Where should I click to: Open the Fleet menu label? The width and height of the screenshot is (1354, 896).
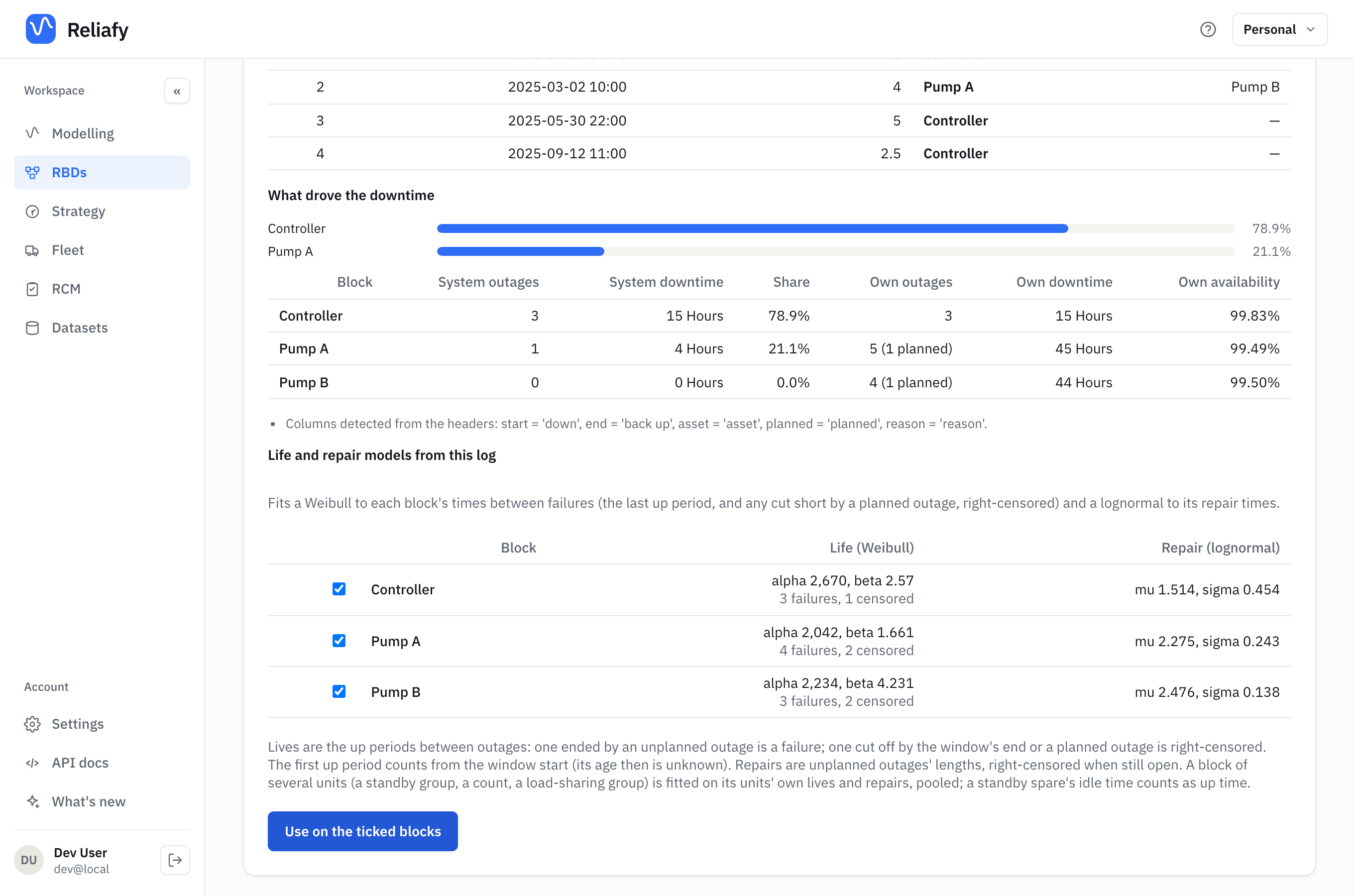[67, 250]
